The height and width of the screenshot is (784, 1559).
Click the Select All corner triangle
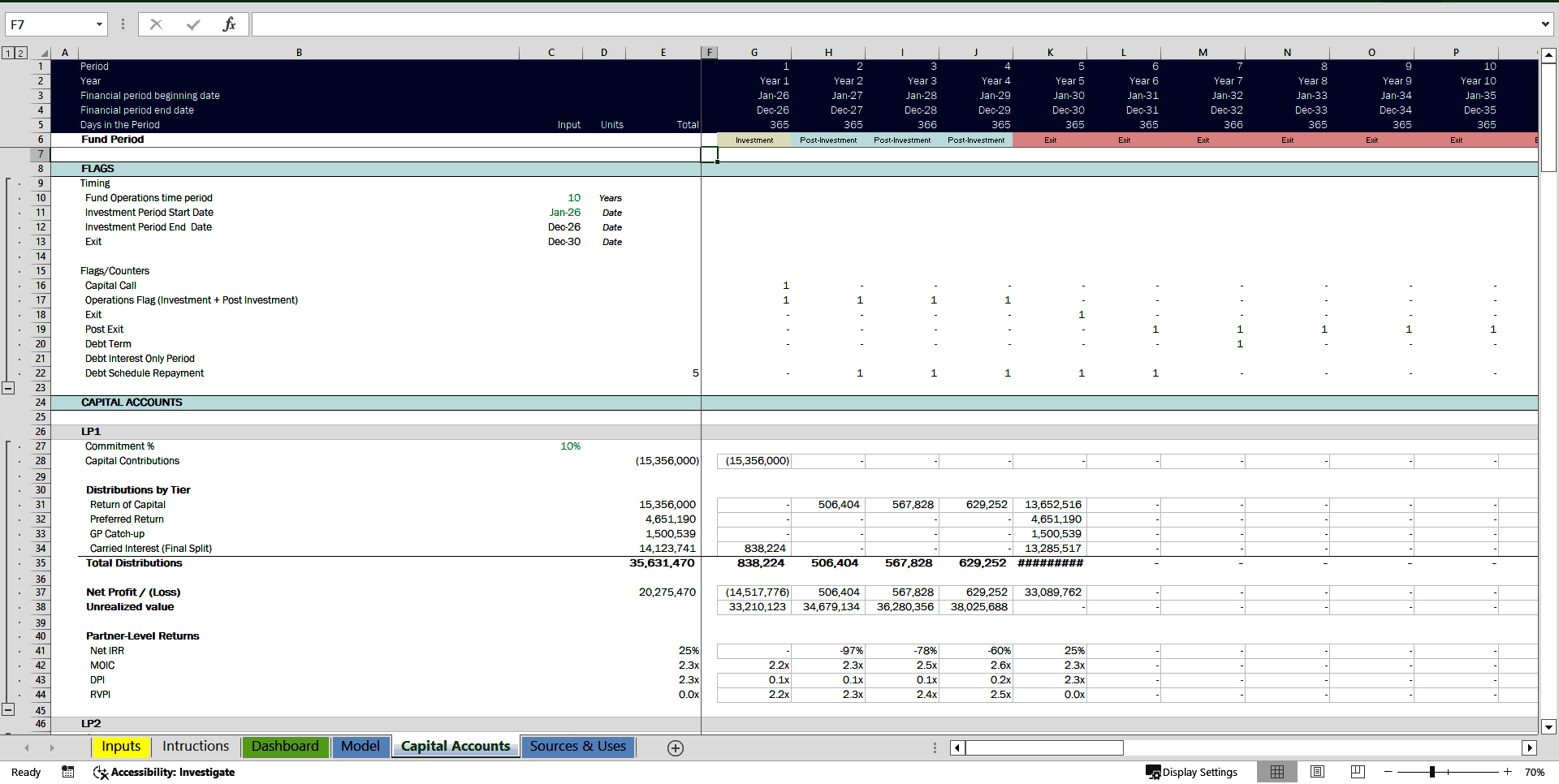[43, 53]
